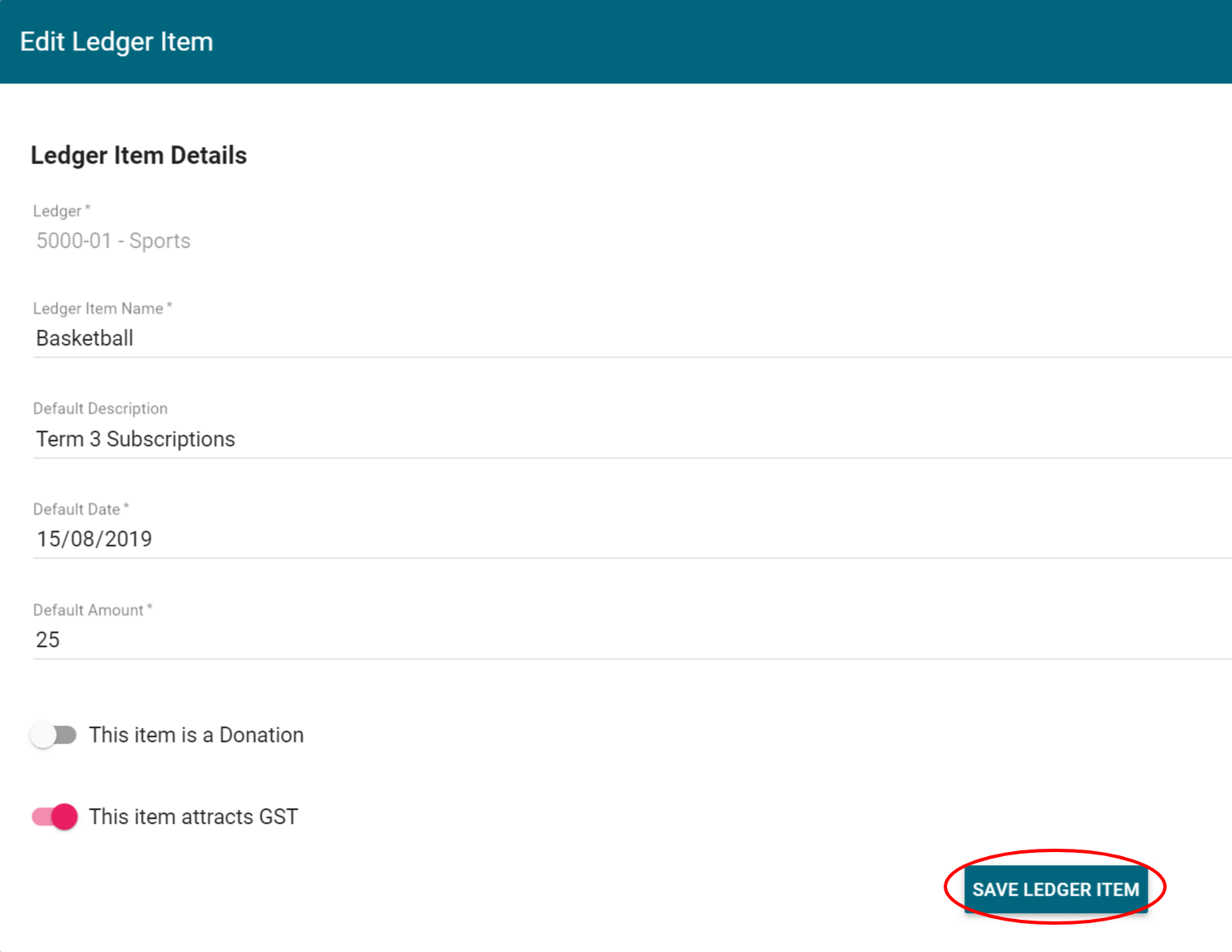Click the 'Edit Ledger Item' header title
The width and height of the screenshot is (1232, 952).
tap(117, 41)
